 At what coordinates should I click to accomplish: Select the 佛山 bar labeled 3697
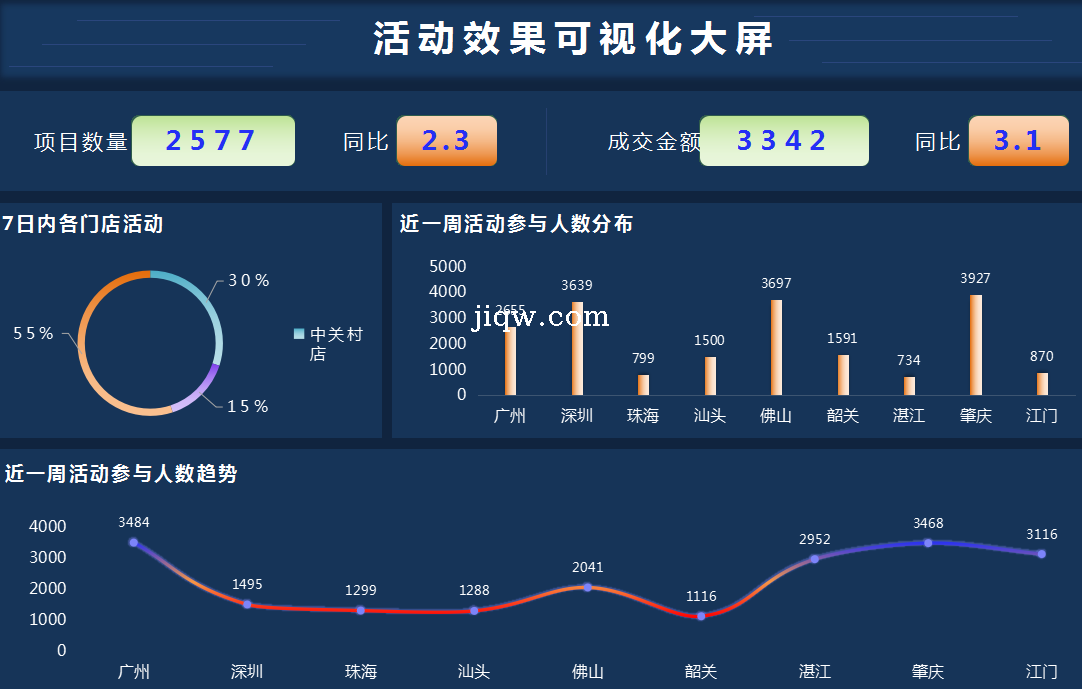tap(776, 347)
